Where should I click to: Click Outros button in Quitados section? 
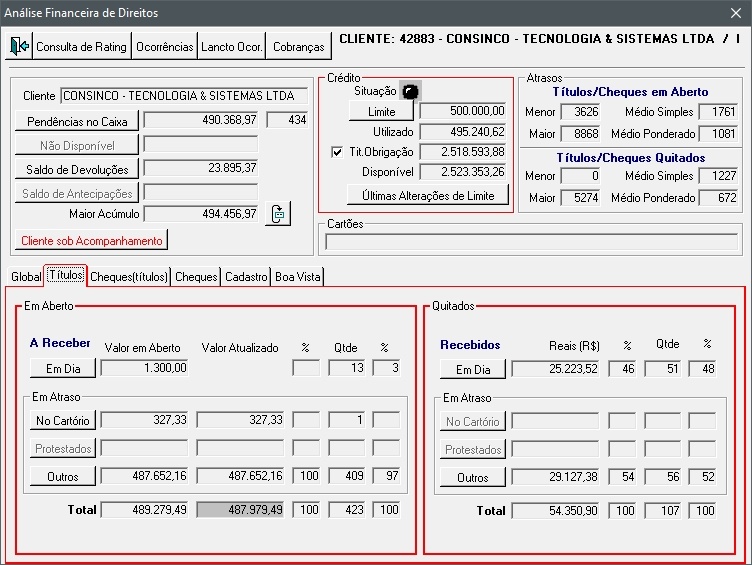tap(473, 478)
